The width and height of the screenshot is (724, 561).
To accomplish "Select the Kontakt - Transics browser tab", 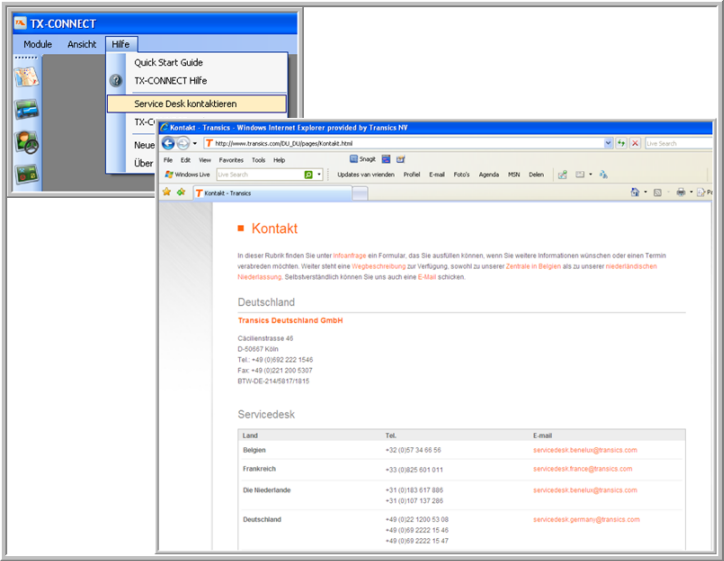I will (272, 193).
